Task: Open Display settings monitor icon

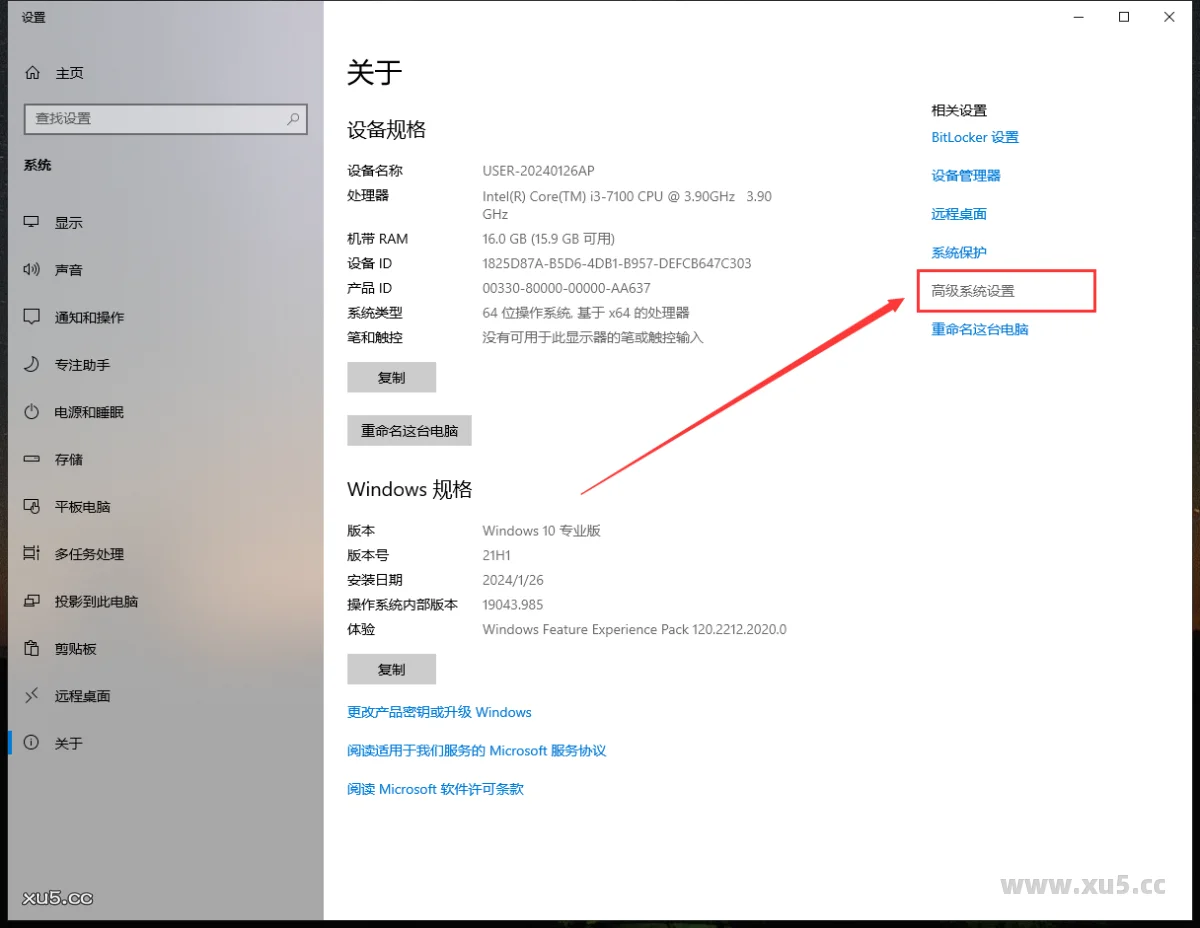Action: pos(32,222)
